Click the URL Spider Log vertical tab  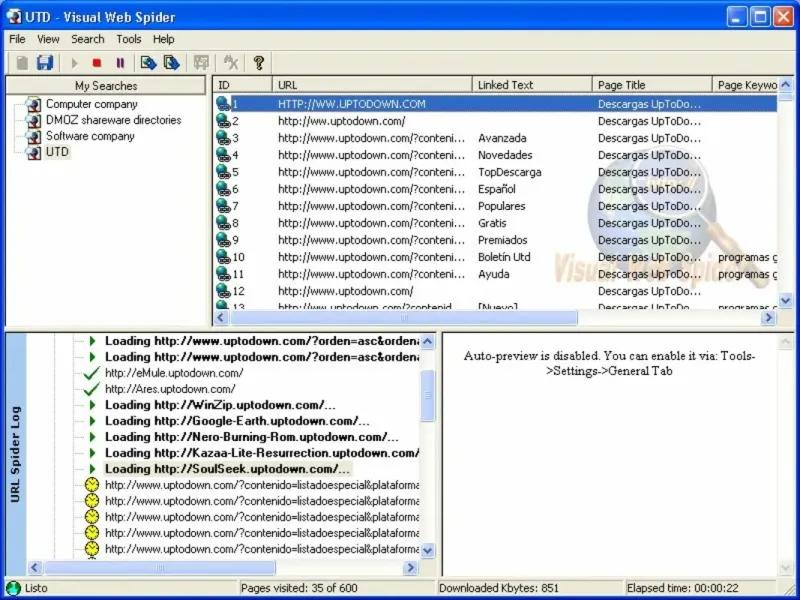pyautogui.click(x=15, y=455)
